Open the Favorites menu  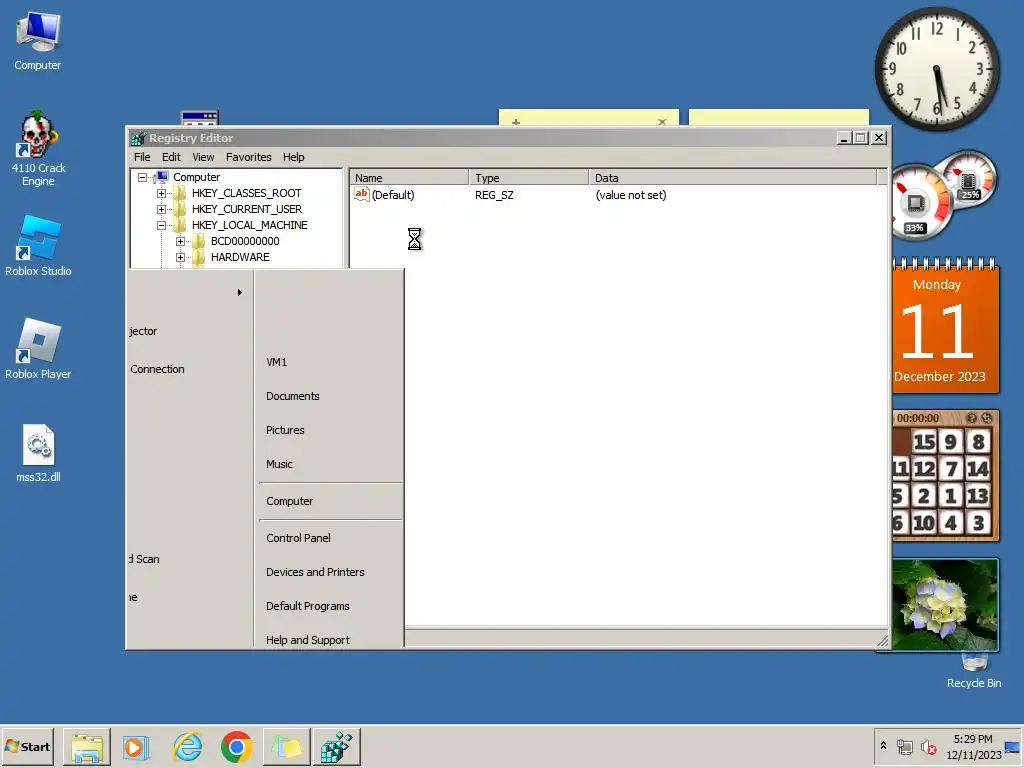[x=248, y=157]
